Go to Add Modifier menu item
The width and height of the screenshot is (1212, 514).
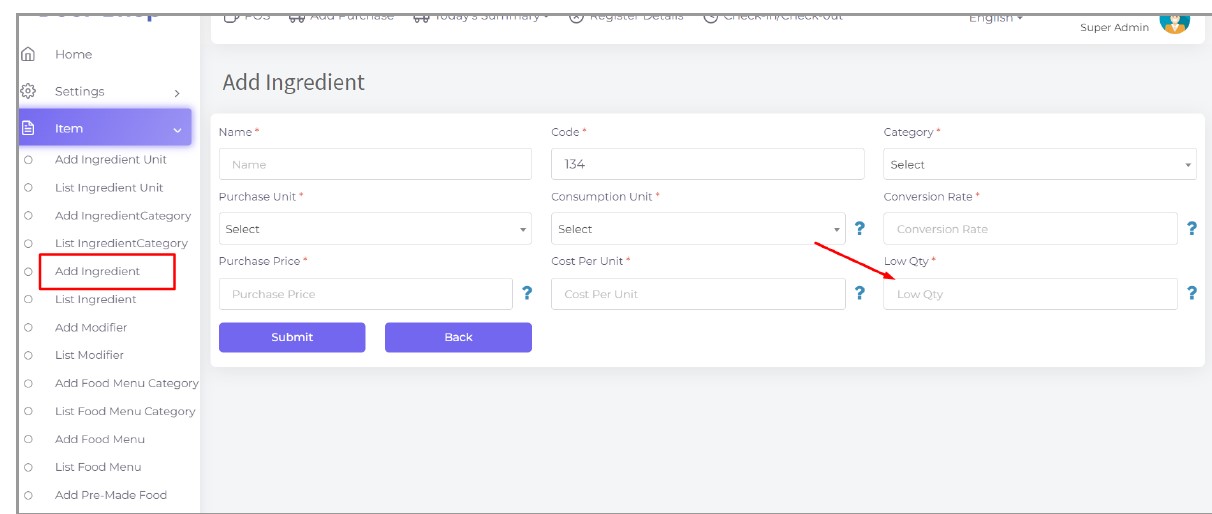[91, 327]
